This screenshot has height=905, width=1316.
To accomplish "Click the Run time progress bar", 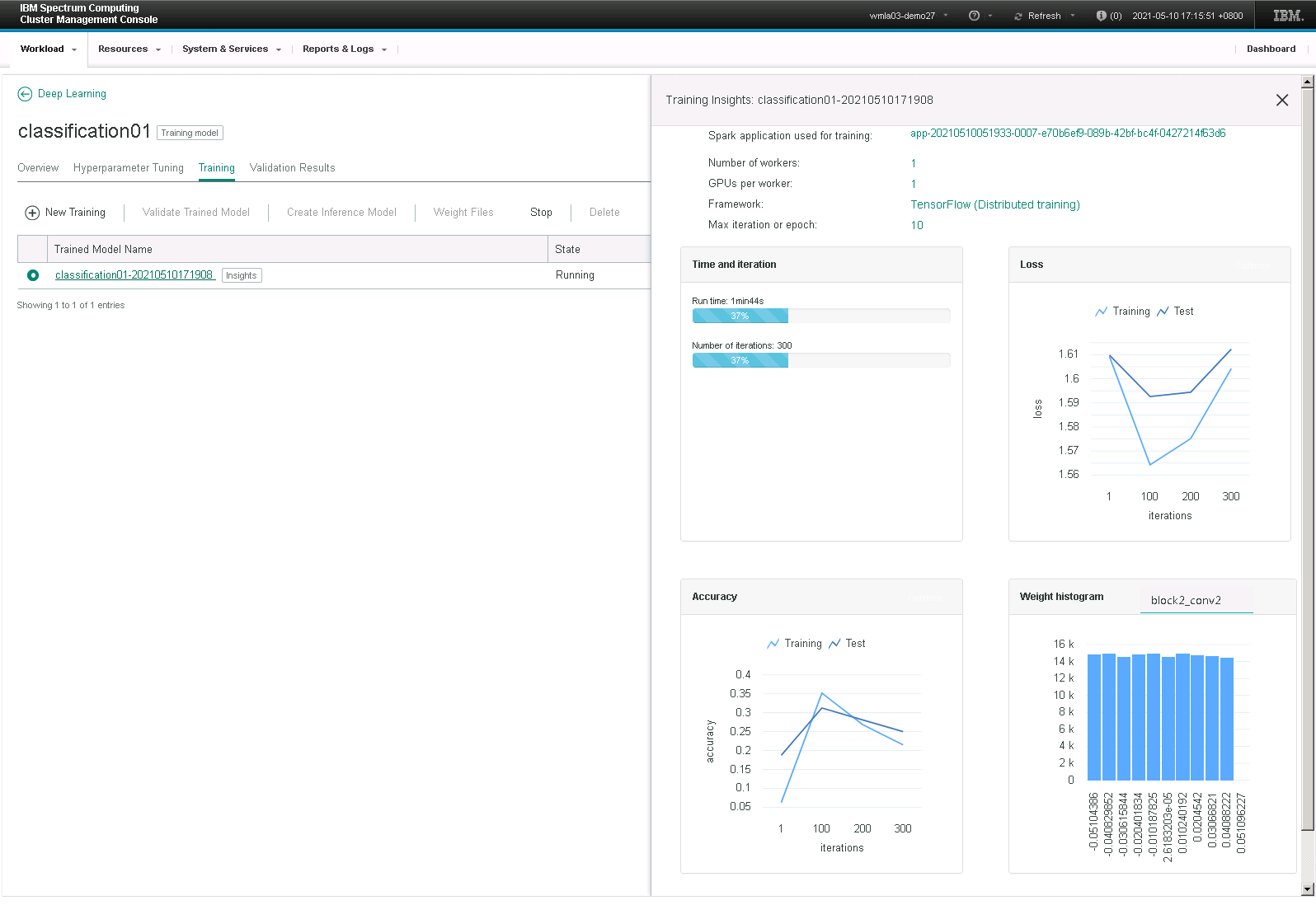I will coord(821,316).
